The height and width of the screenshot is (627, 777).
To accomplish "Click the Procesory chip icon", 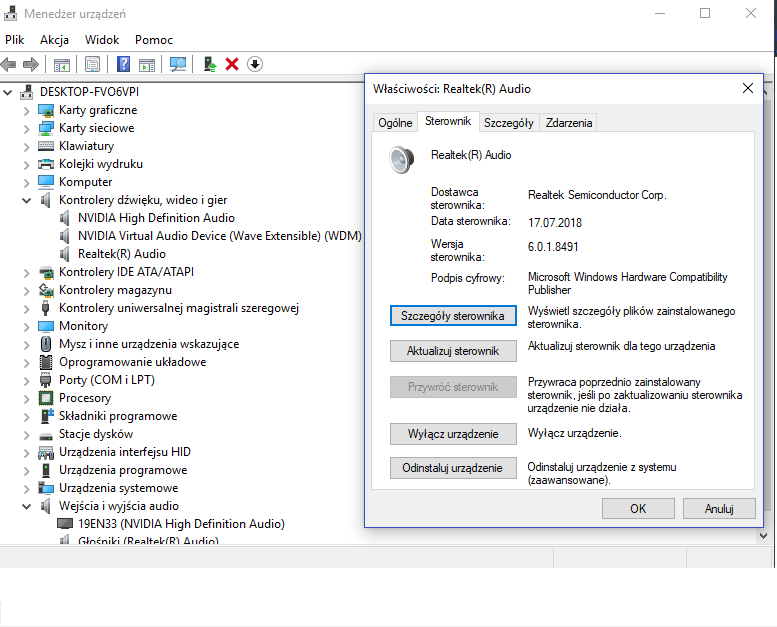I will [46, 398].
